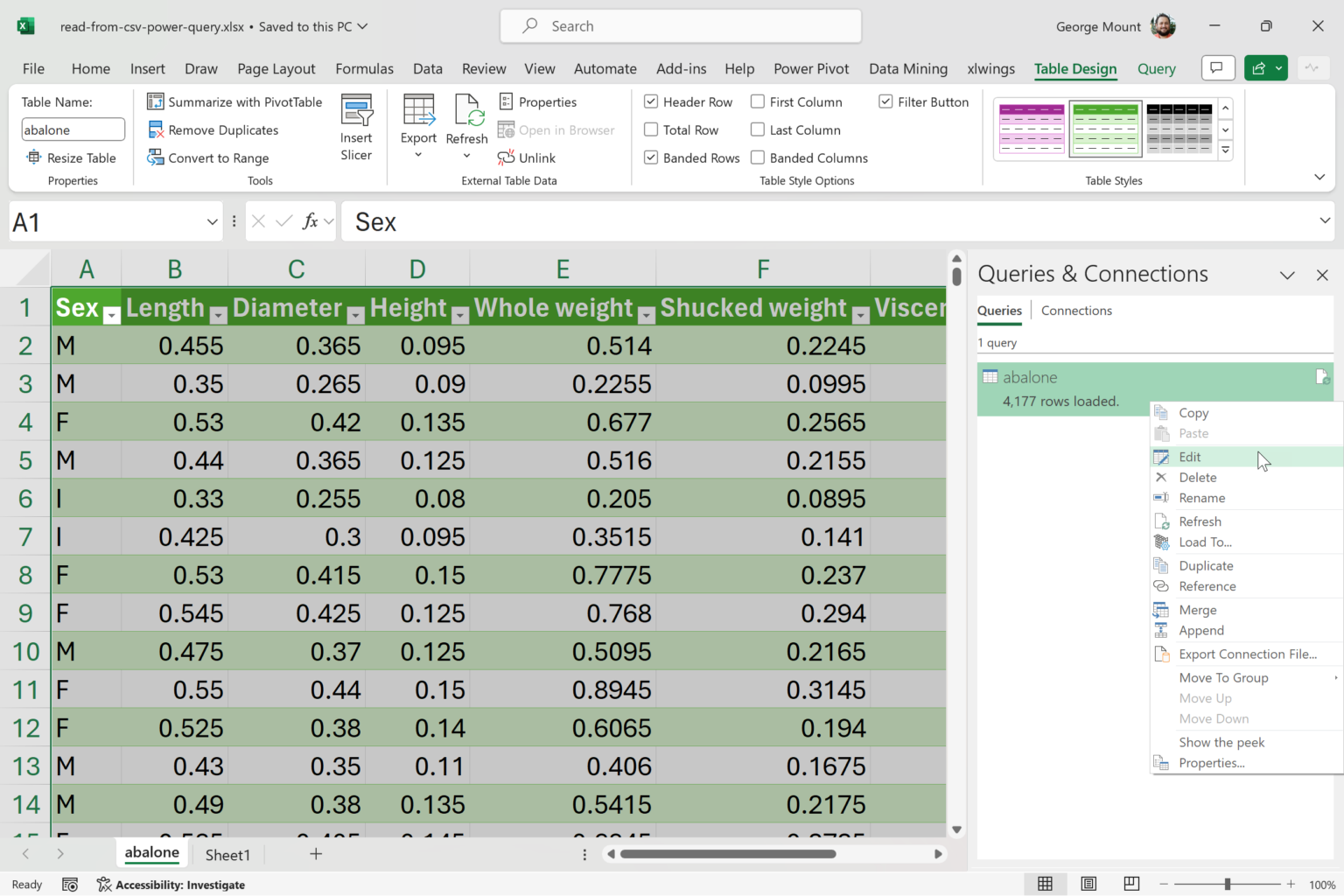Choose Edit from the context menu
This screenshot has height=896, width=1344.
point(1190,457)
